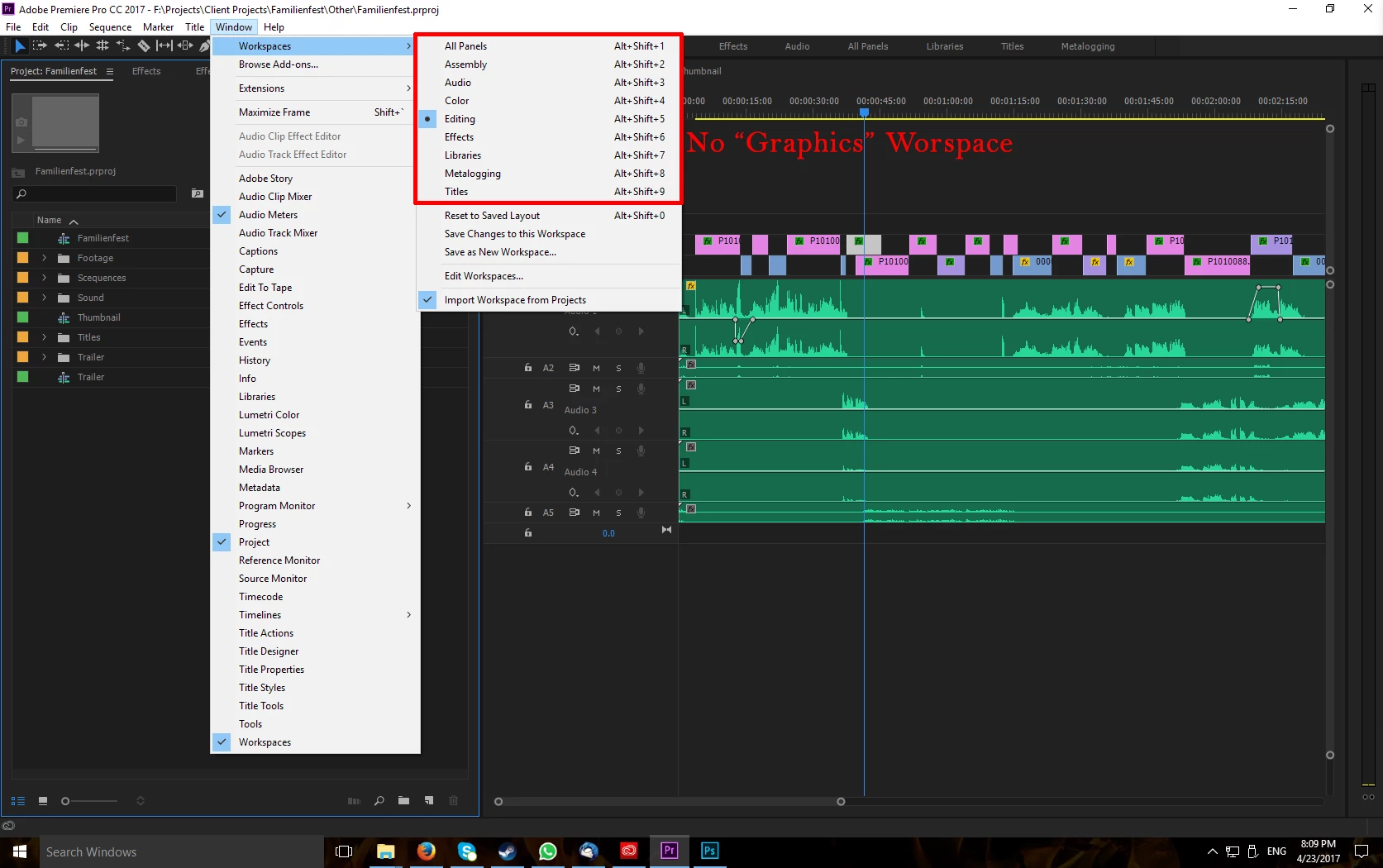
Task: Click the search-bins camera icon beside search field
Action: (198, 193)
